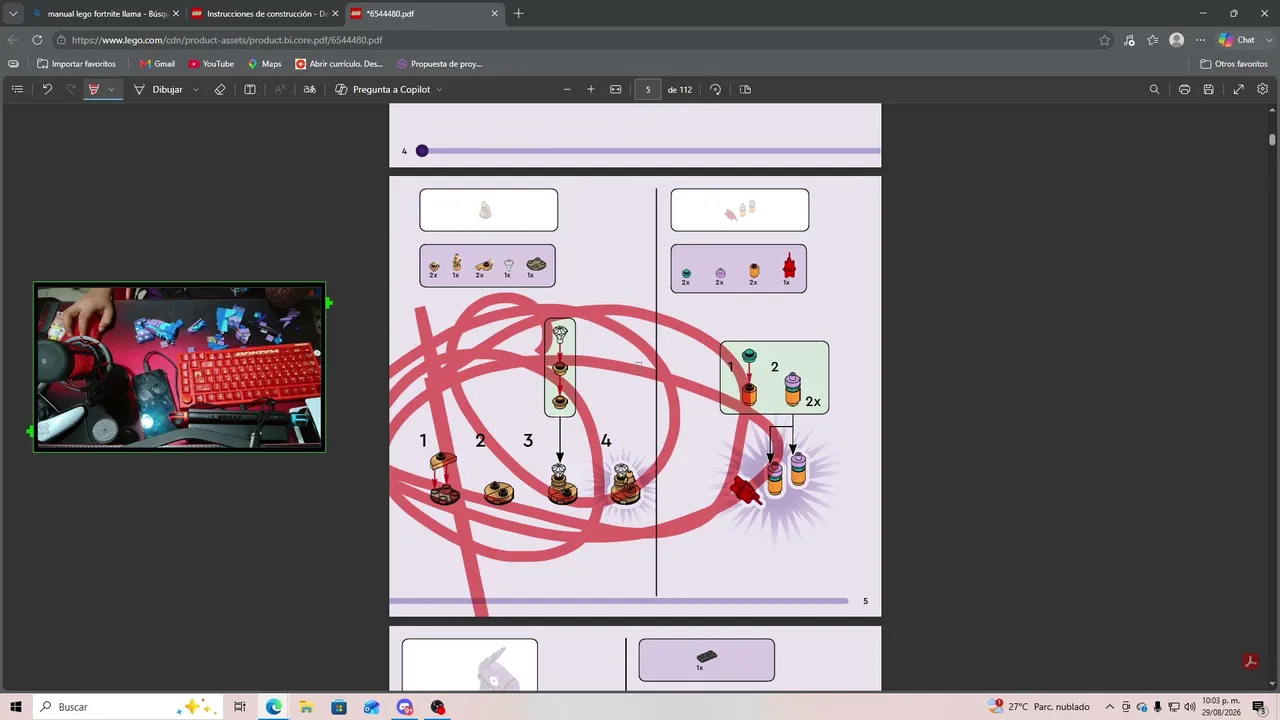Open the taskbar clock and calendar
Viewport: 1280px width, 720px height.
(1222, 707)
